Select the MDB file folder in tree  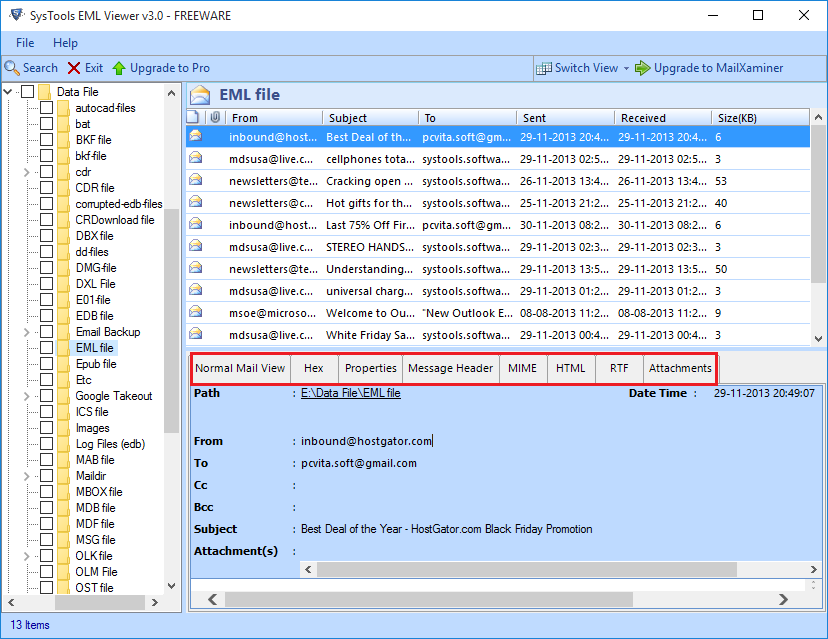(x=96, y=508)
